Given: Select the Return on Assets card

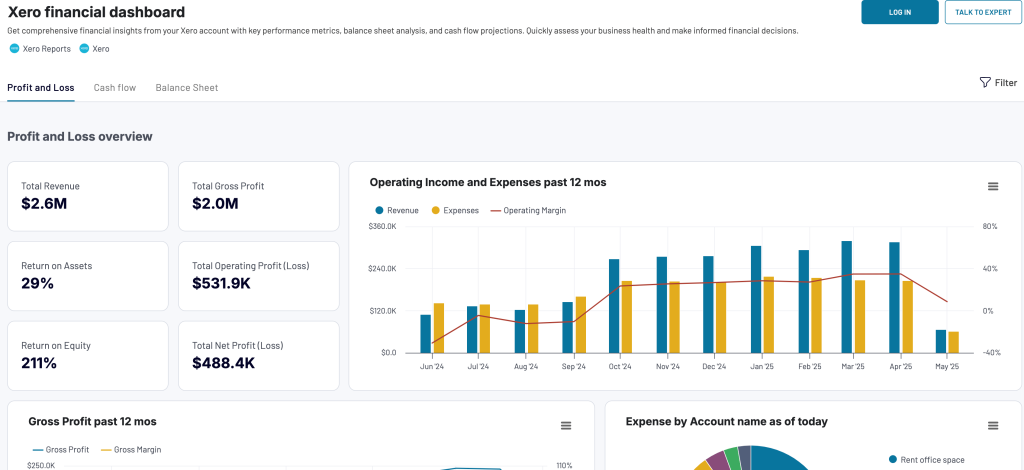Looking at the screenshot, I should [x=88, y=276].
